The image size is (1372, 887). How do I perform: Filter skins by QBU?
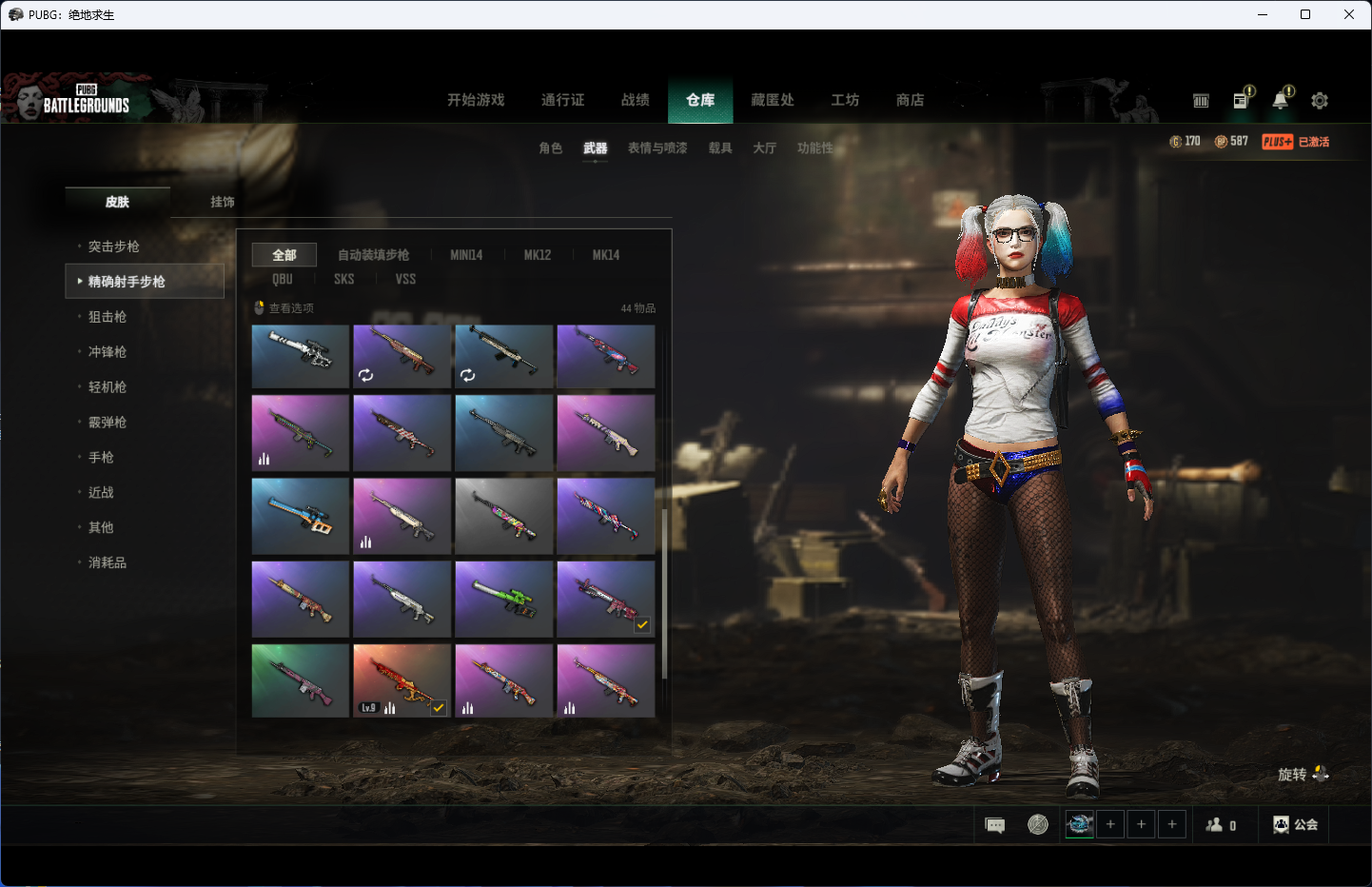click(x=283, y=279)
